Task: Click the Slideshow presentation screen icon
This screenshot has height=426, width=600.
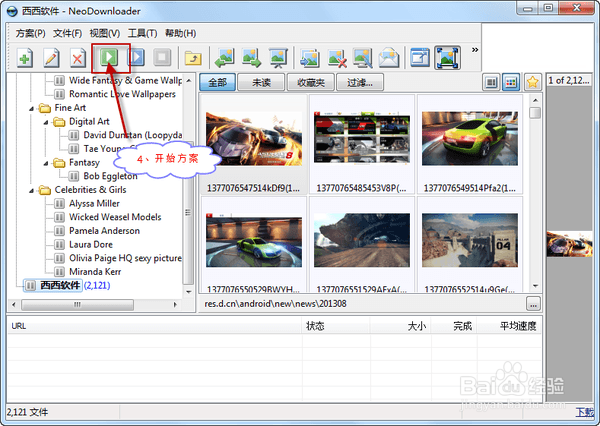Action: click(278, 58)
